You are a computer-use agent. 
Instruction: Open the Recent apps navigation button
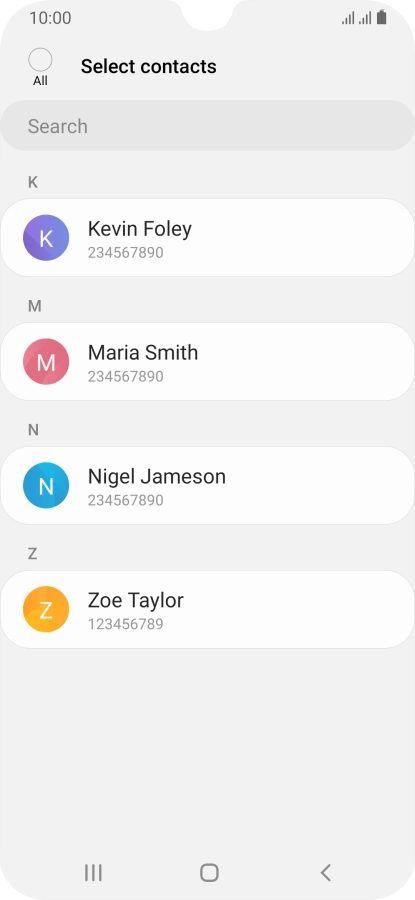(93, 872)
